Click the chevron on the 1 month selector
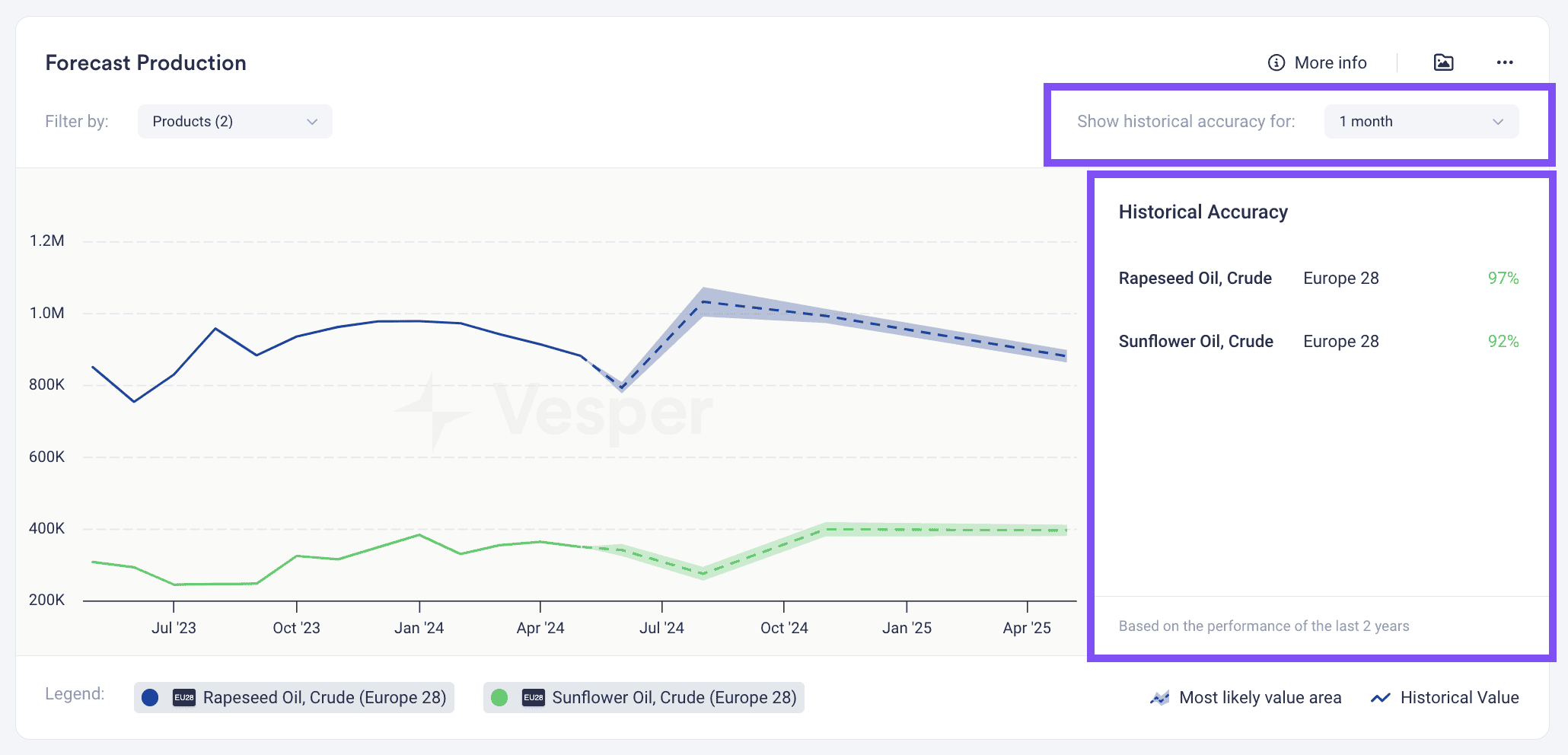 point(1498,122)
